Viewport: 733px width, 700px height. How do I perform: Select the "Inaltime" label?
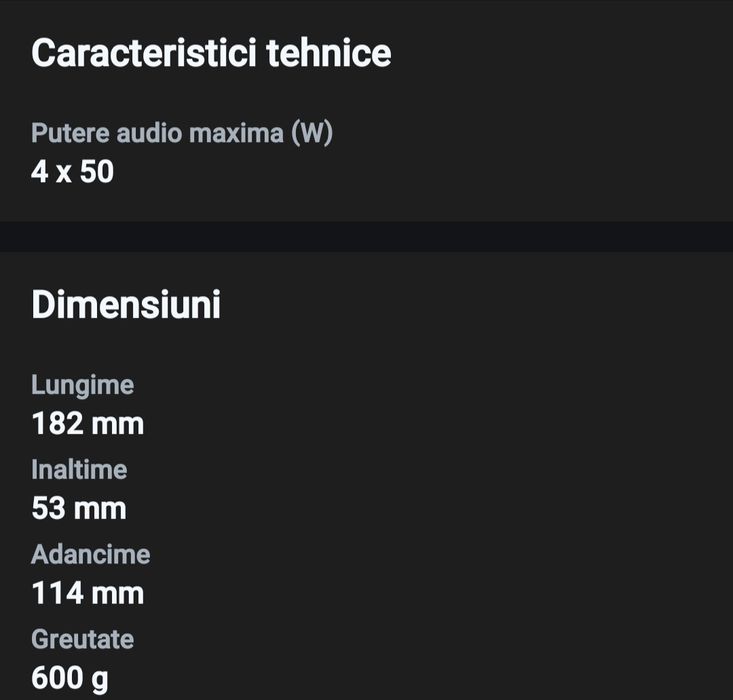coord(79,470)
